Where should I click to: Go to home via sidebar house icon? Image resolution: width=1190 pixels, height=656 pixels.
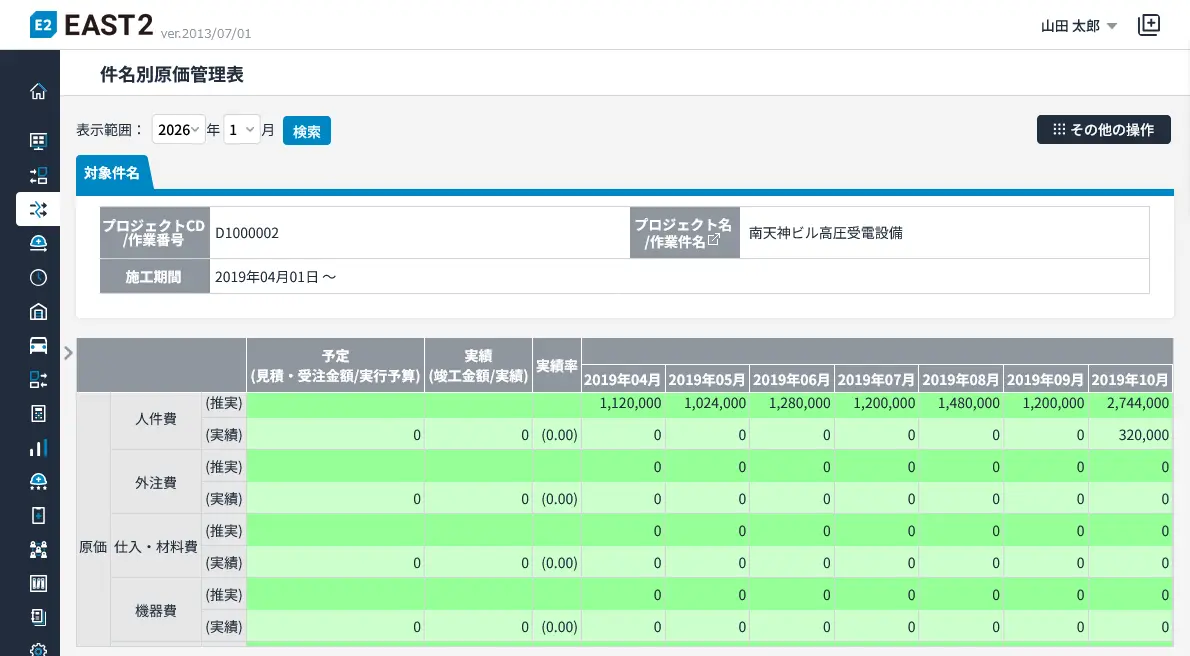coord(38,92)
